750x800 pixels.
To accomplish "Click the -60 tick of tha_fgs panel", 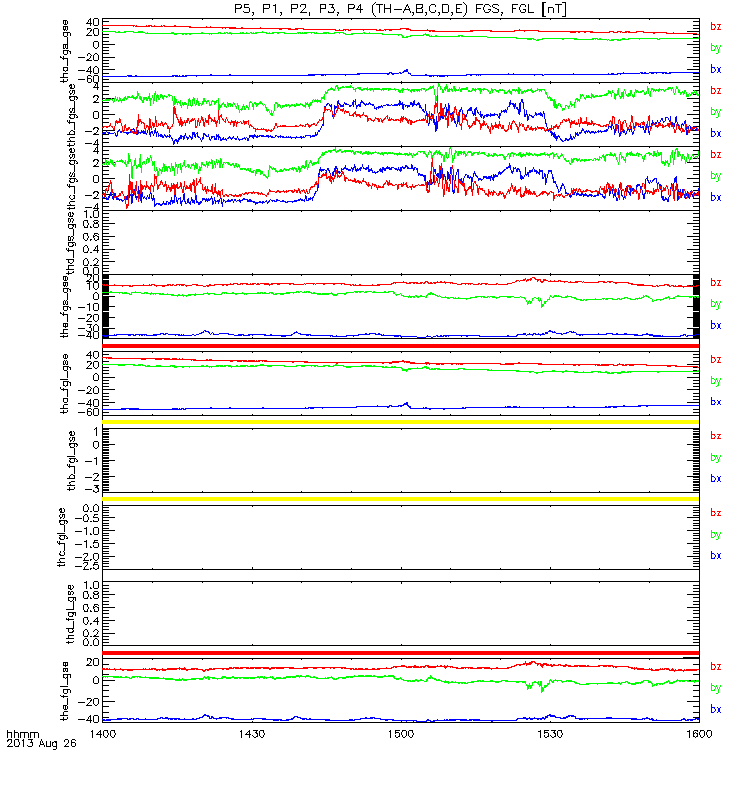I will (89, 79).
